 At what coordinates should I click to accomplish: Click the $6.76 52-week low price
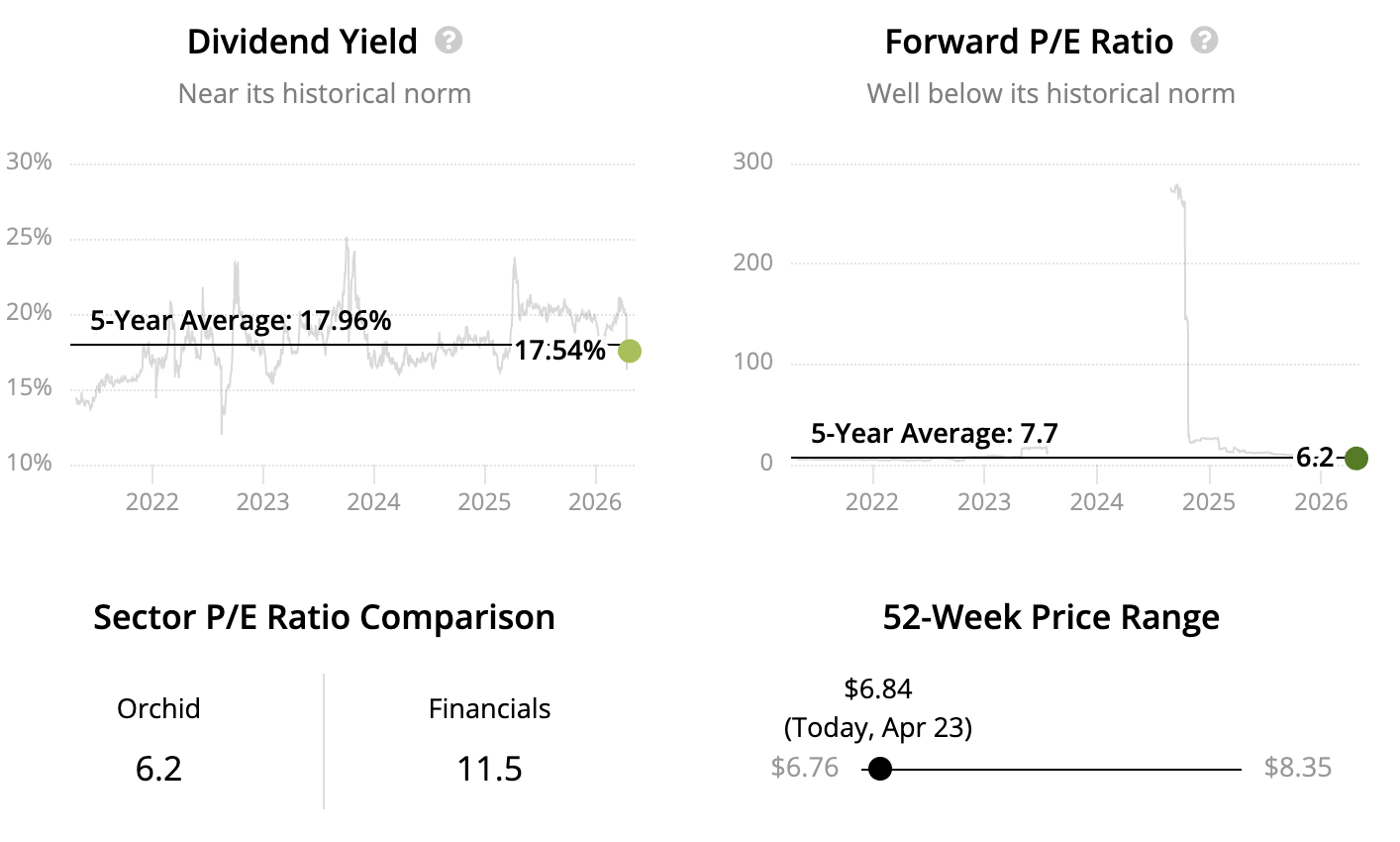804,768
